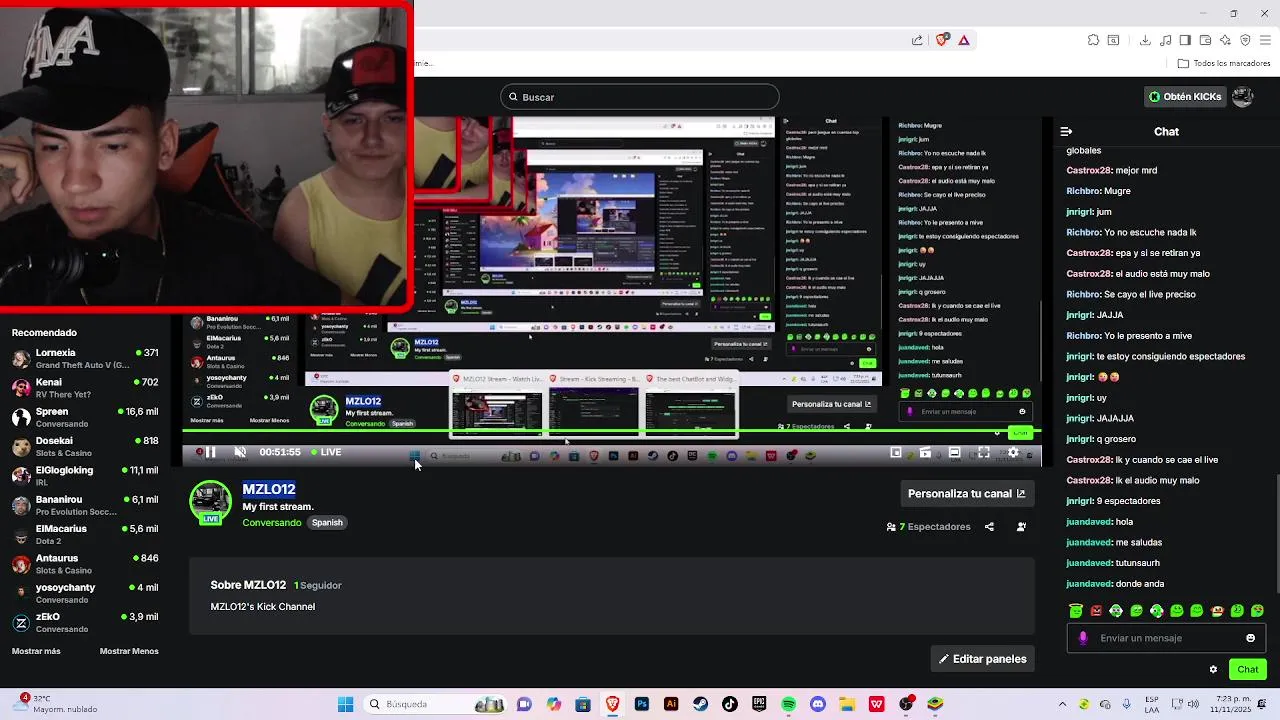1280x720 pixels.
Task: Open Spotify from the taskbar
Action: (x=789, y=704)
